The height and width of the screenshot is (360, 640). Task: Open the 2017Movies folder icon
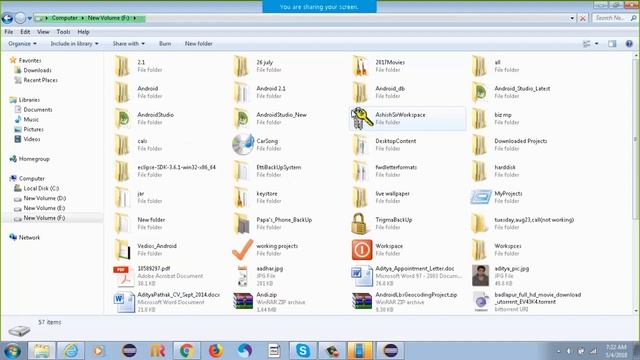click(360, 66)
